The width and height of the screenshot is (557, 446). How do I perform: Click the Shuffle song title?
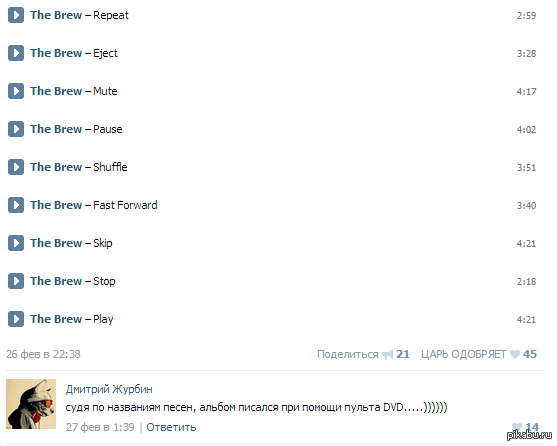(110, 167)
